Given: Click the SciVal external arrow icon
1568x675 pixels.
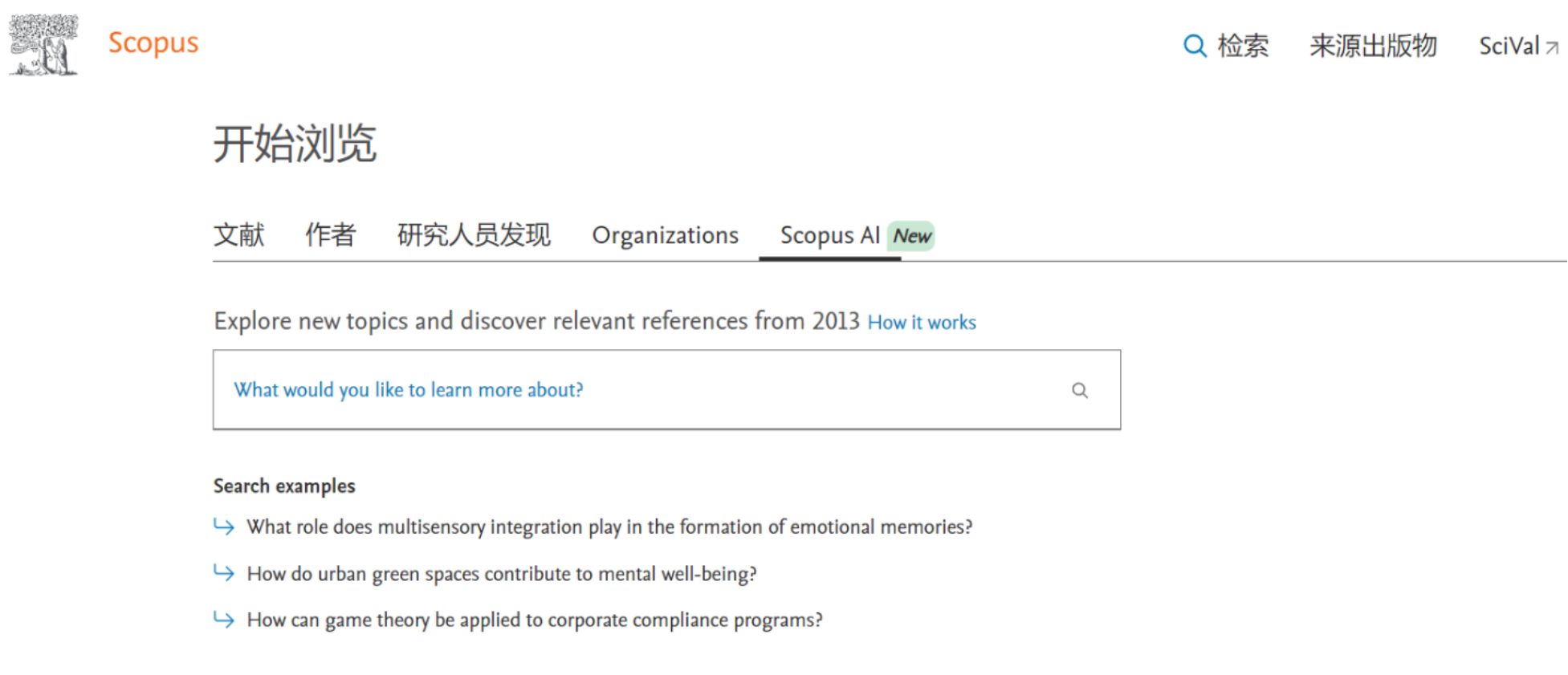Looking at the screenshot, I should 1552,48.
